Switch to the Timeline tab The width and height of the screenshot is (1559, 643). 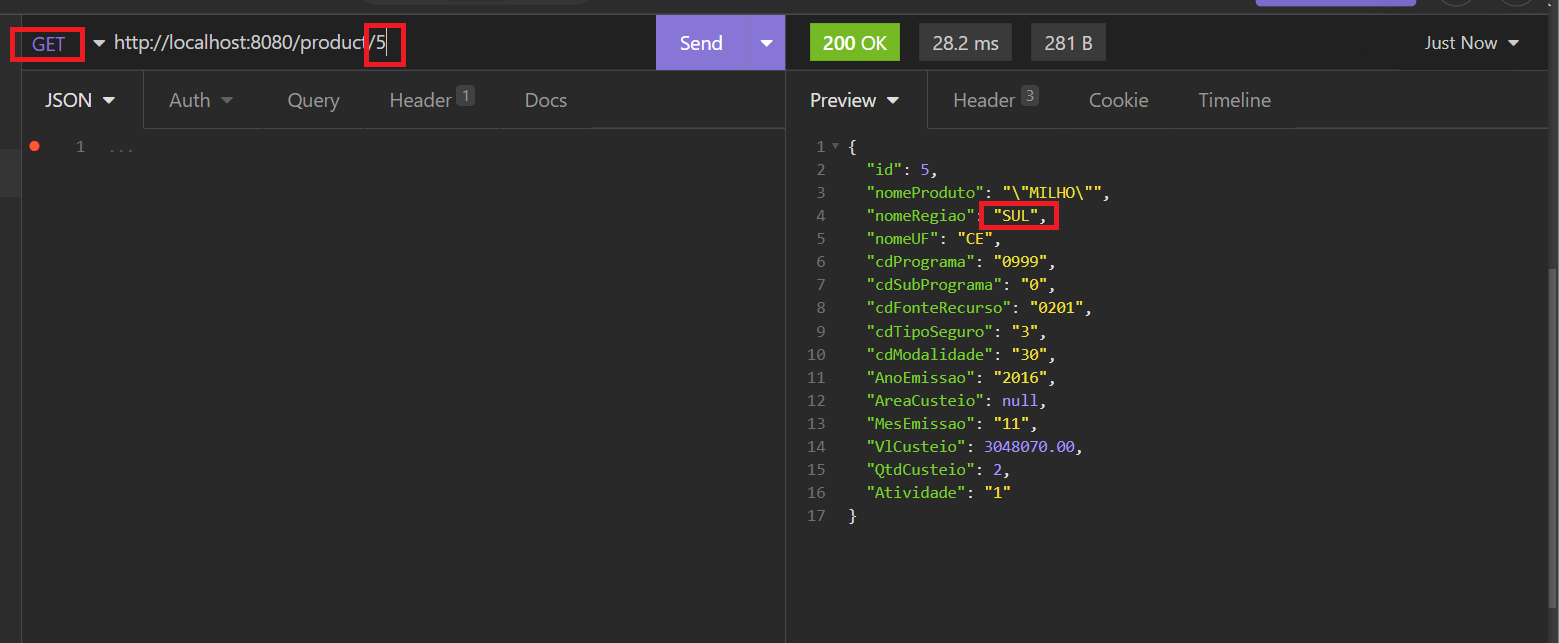[1234, 100]
